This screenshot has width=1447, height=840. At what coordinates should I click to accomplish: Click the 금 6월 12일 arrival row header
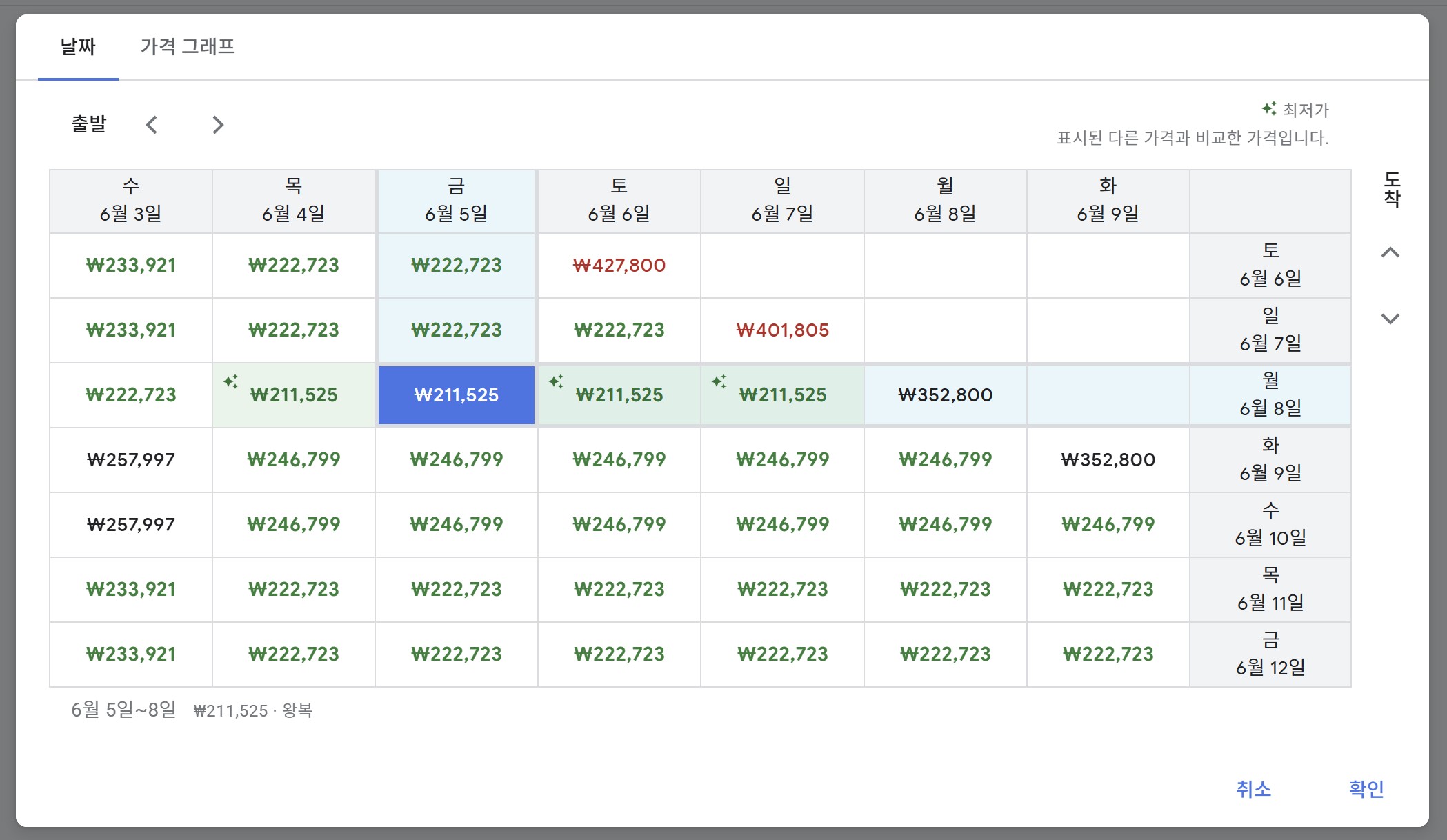click(1270, 654)
